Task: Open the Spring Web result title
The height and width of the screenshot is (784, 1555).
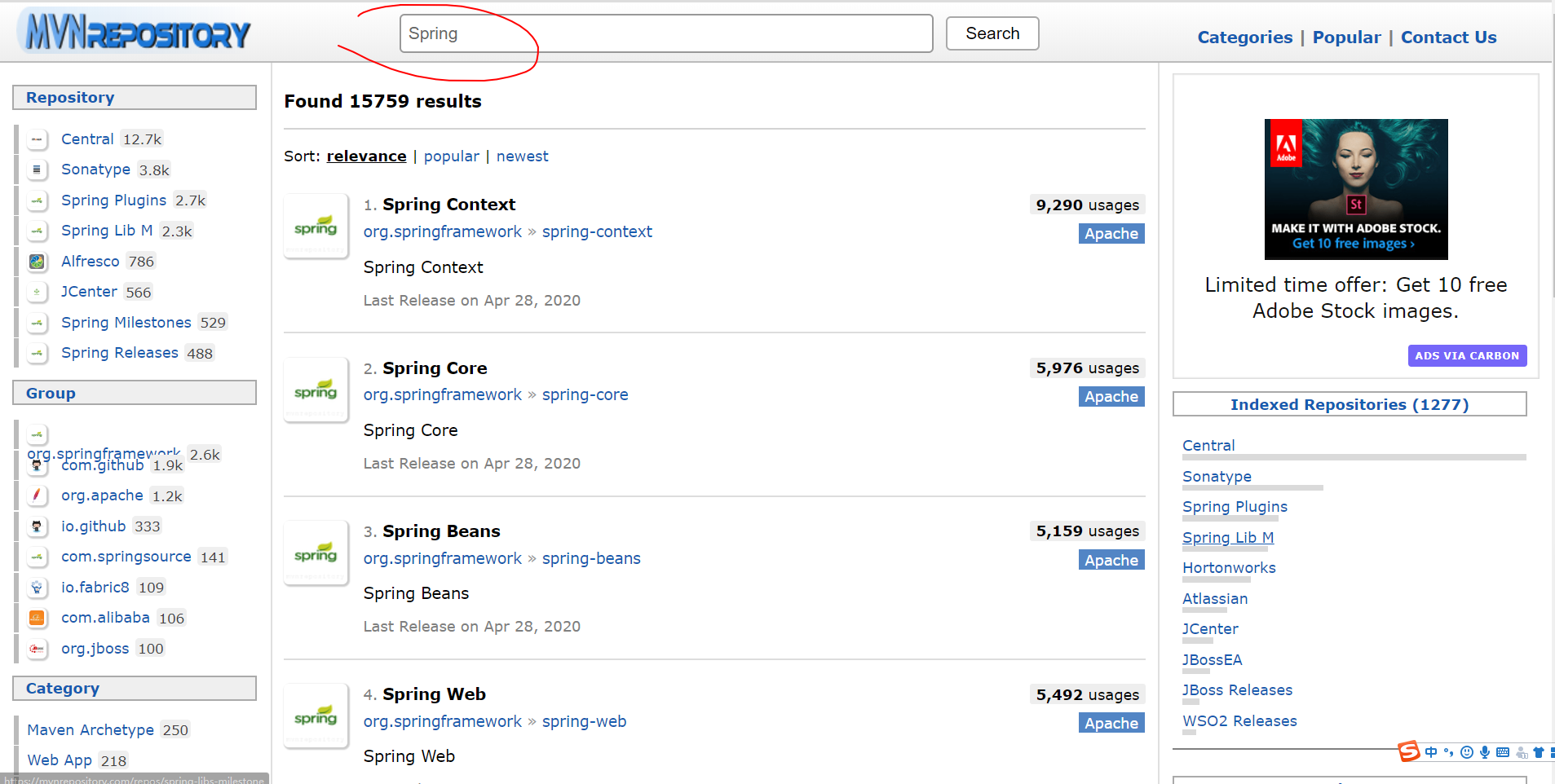Action: click(434, 694)
